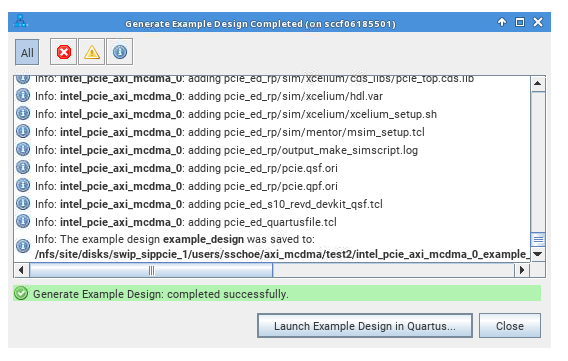Click the green success checkmark icon
This screenshot has height=361, width=568.
(x=21, y=293)
